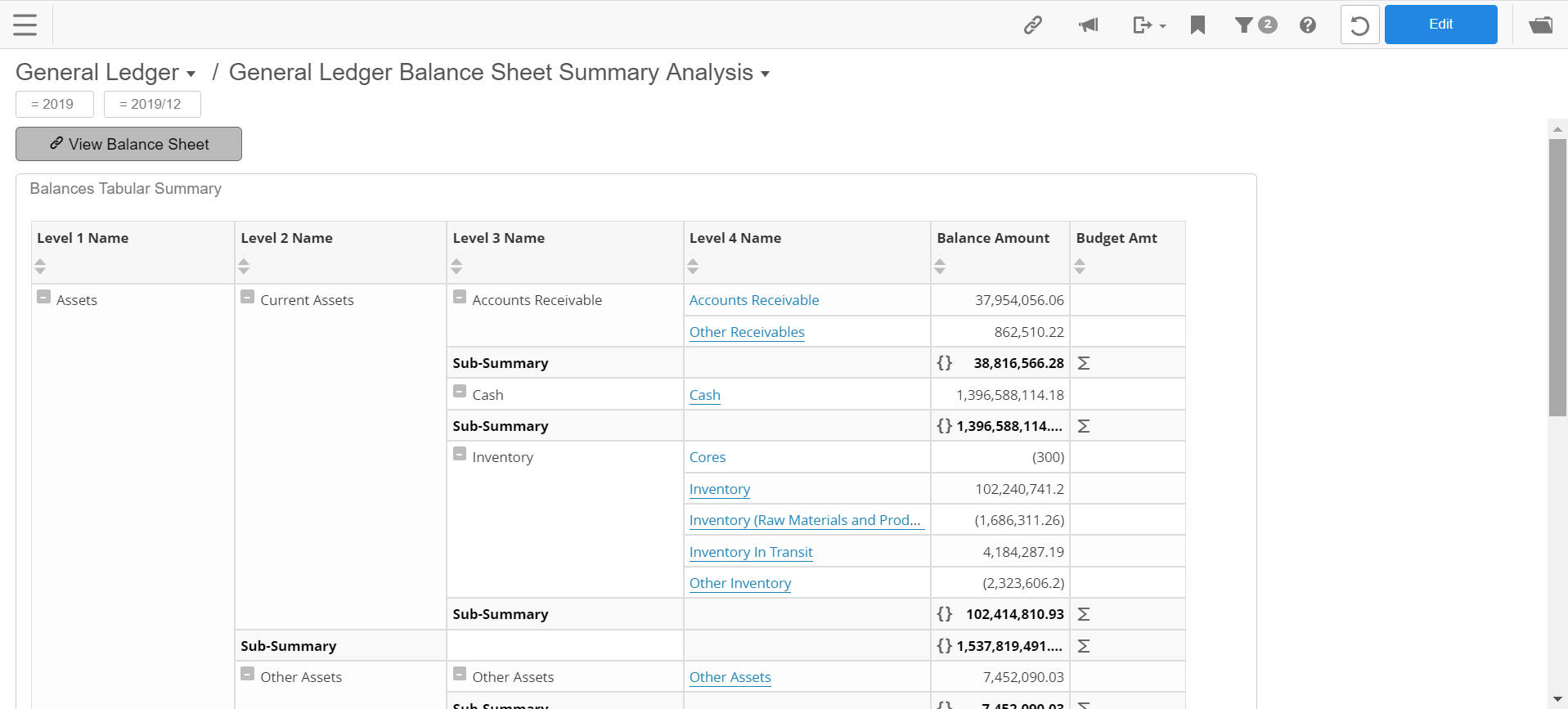Open the export dropdown
1568x709 pixels.
(1149, 25)
